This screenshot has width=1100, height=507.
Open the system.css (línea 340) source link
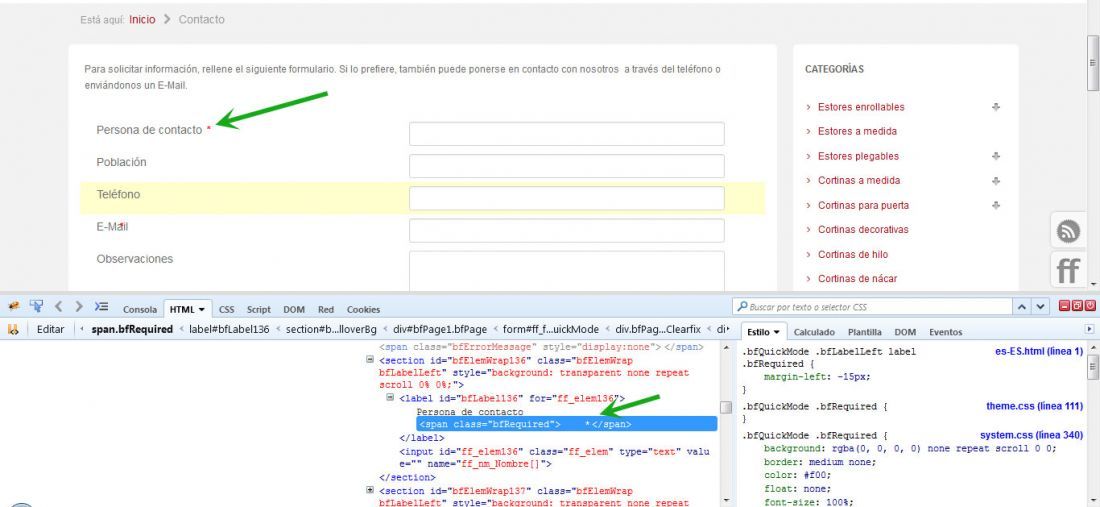pos(1031,435)
